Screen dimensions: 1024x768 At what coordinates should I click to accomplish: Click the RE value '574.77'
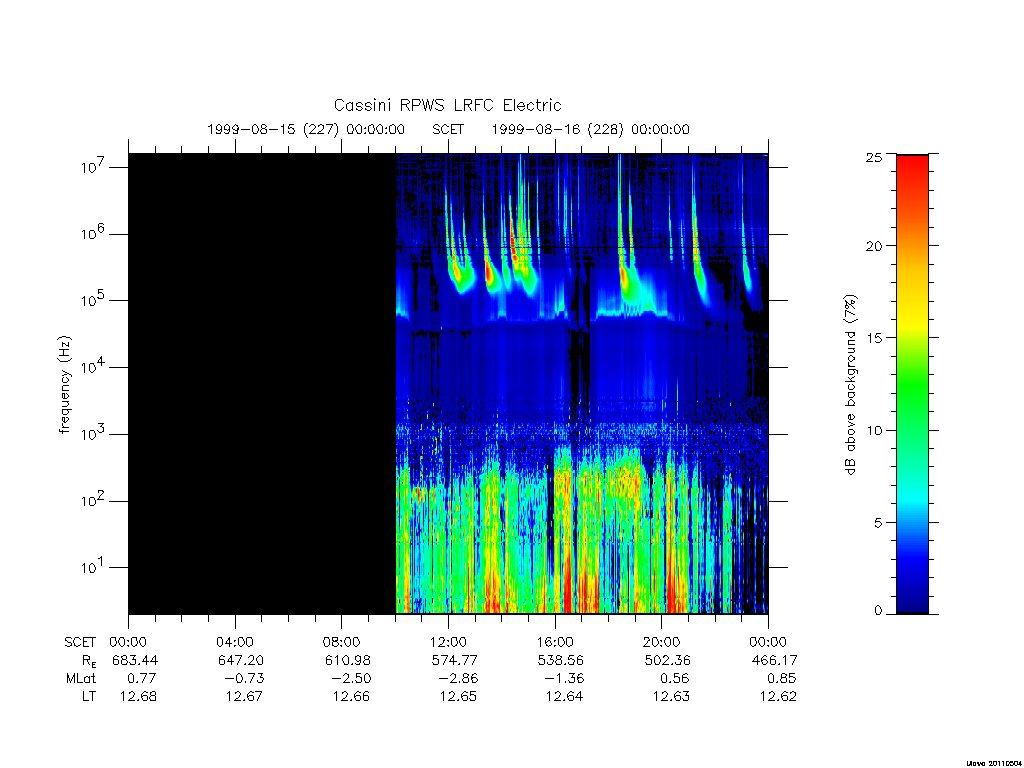455,660
